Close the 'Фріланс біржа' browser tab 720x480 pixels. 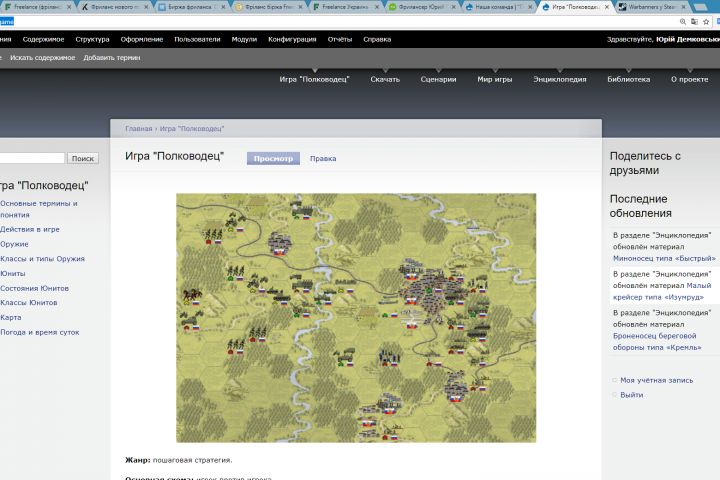(x=300, y=7)
